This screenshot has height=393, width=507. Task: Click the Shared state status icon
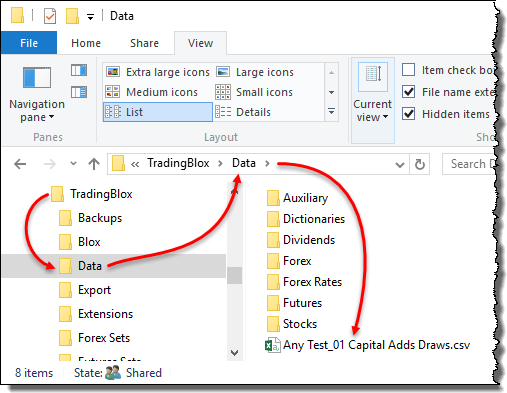point(113,373)
